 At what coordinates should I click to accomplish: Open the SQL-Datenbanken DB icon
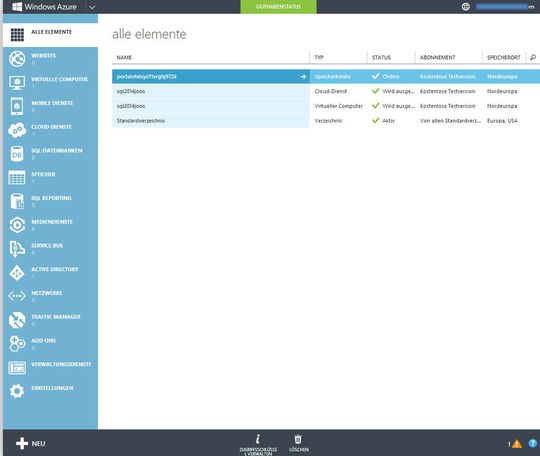[17, 154]
